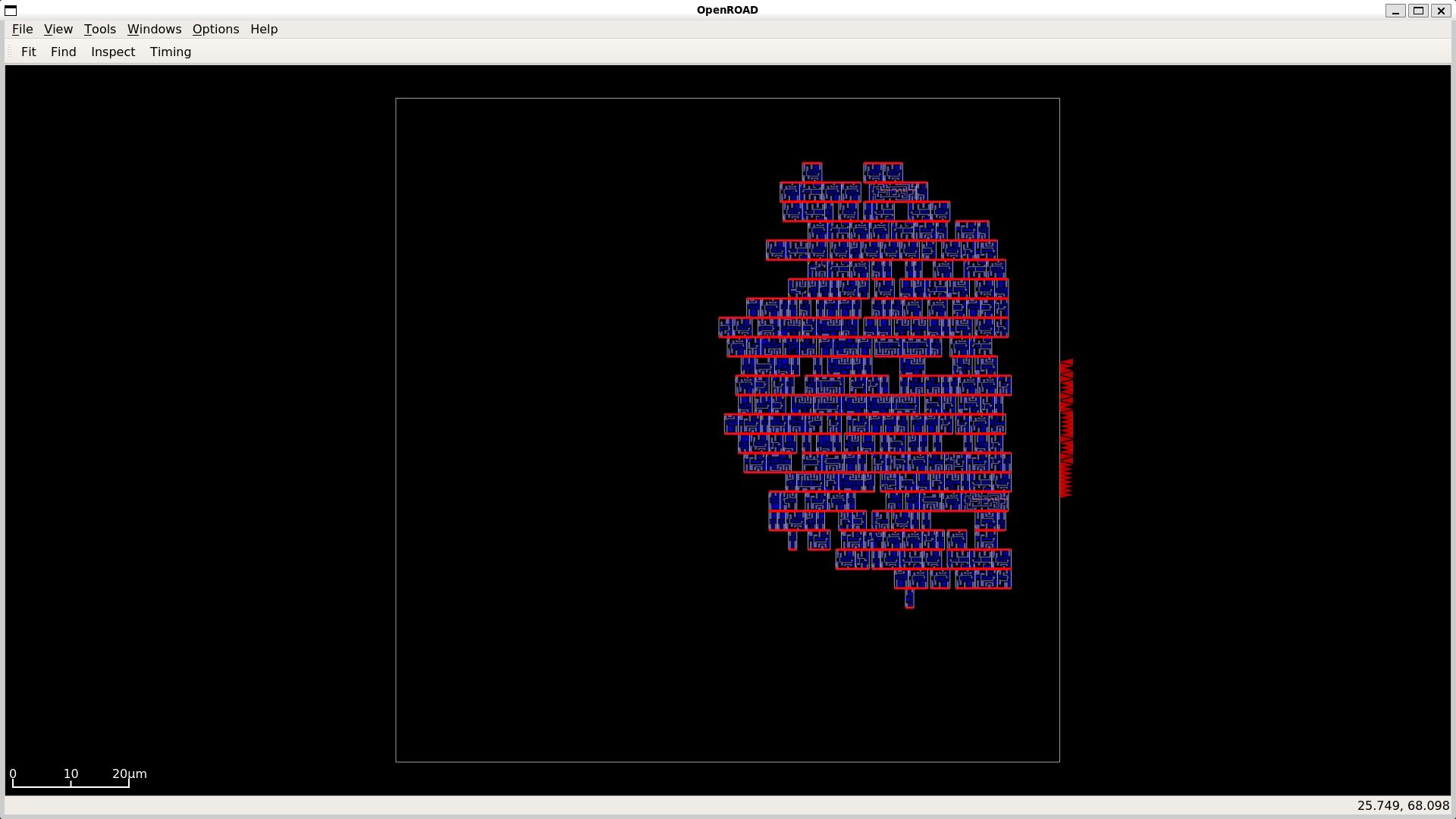Select the lowest isolated standard cell in the placement
Image resolution: width=1456 pixels, height=819 pixels.
pyautogui.click(x=909, y=599)
